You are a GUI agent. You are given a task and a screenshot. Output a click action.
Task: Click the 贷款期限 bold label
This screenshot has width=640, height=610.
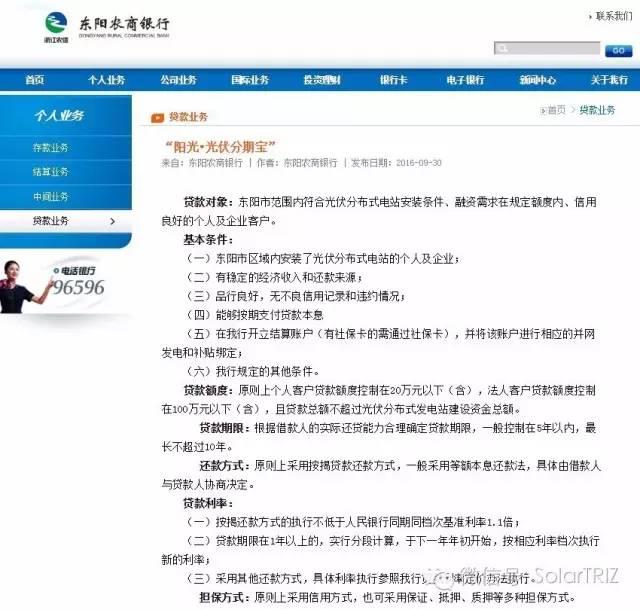point(224,428)
